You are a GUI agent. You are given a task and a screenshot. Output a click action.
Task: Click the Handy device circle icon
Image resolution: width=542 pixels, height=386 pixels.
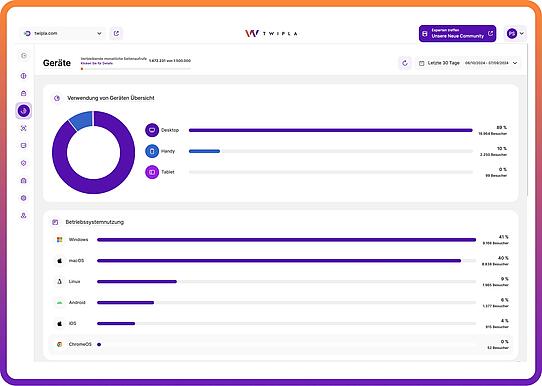coord(152,151)
